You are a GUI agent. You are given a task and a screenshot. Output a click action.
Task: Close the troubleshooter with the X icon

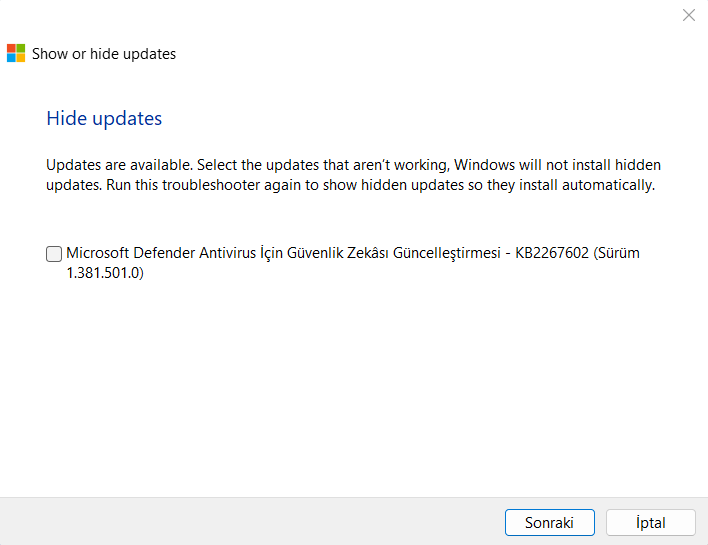[688, 15]
